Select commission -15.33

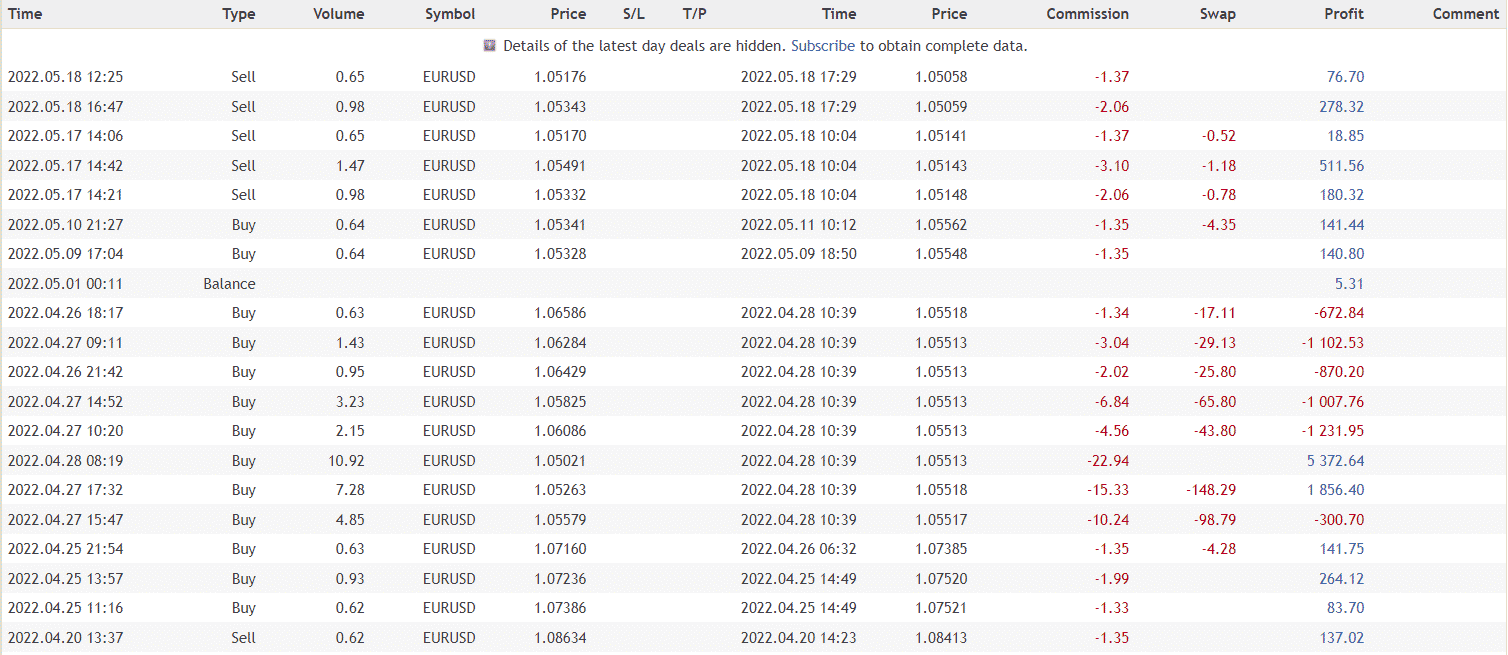[1108, 490]
